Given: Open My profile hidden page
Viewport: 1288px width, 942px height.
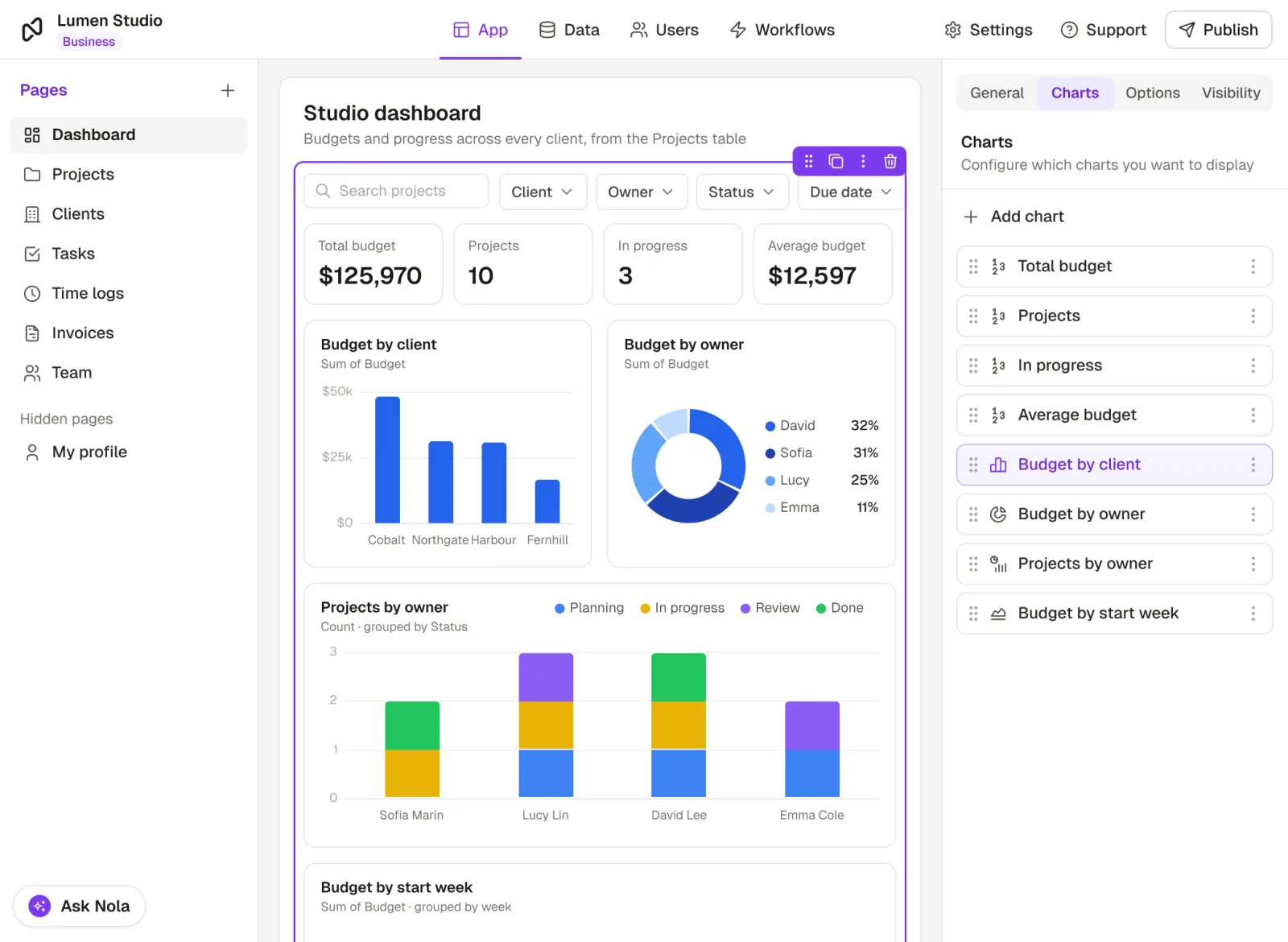Looking at the screenshot, I should (129, 452).
